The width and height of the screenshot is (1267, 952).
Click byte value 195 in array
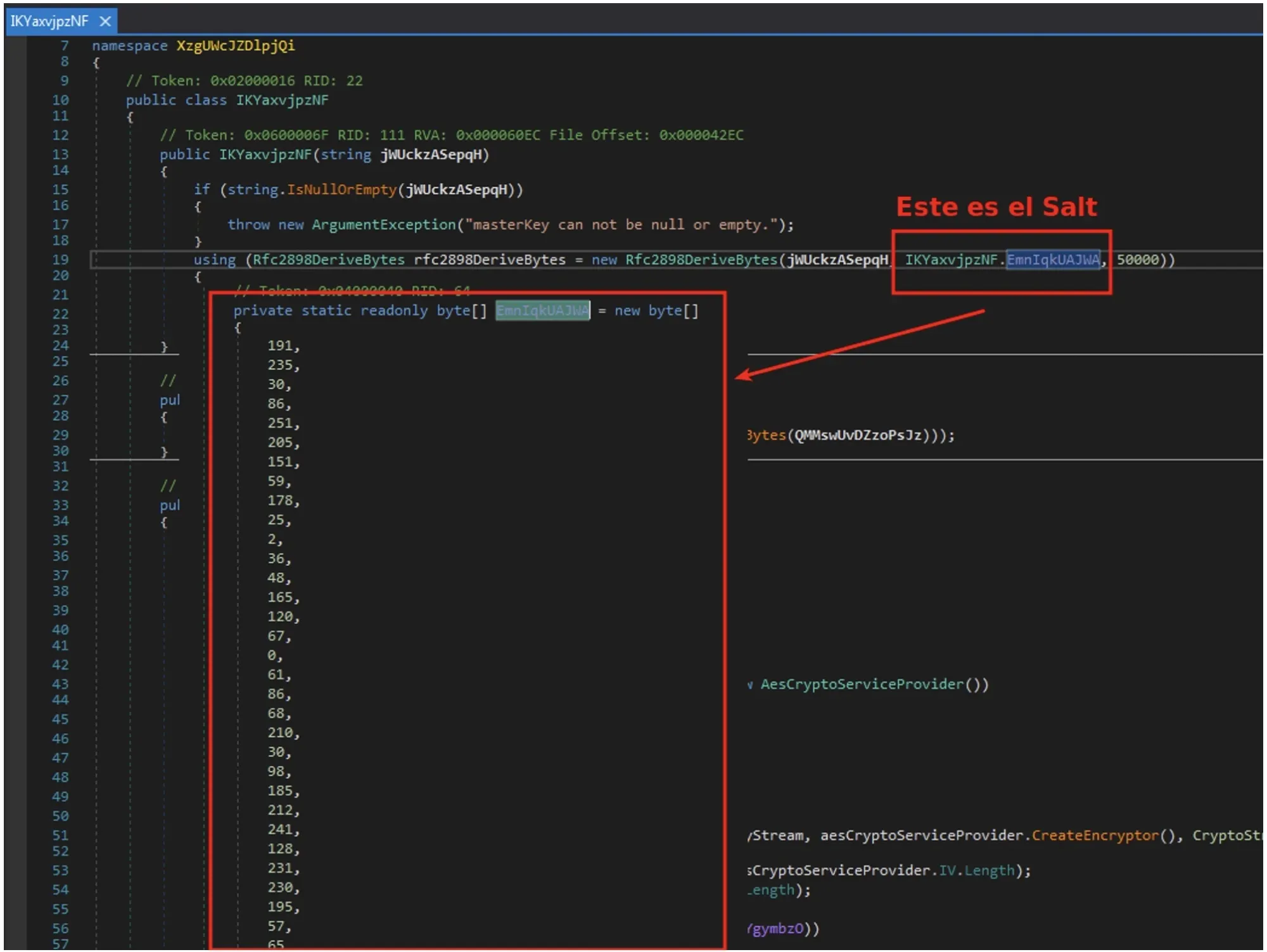click(280, 907)
